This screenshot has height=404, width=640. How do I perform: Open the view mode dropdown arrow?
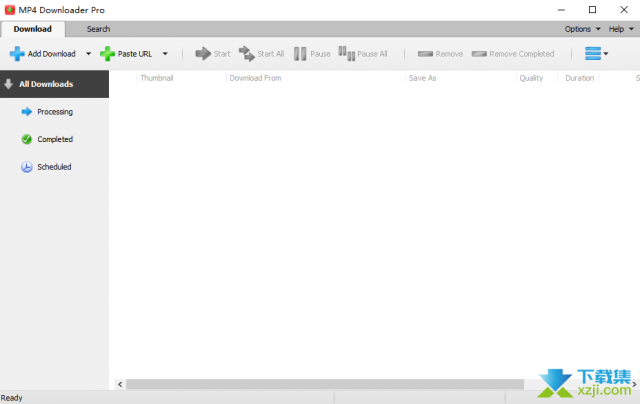(606, 53)
